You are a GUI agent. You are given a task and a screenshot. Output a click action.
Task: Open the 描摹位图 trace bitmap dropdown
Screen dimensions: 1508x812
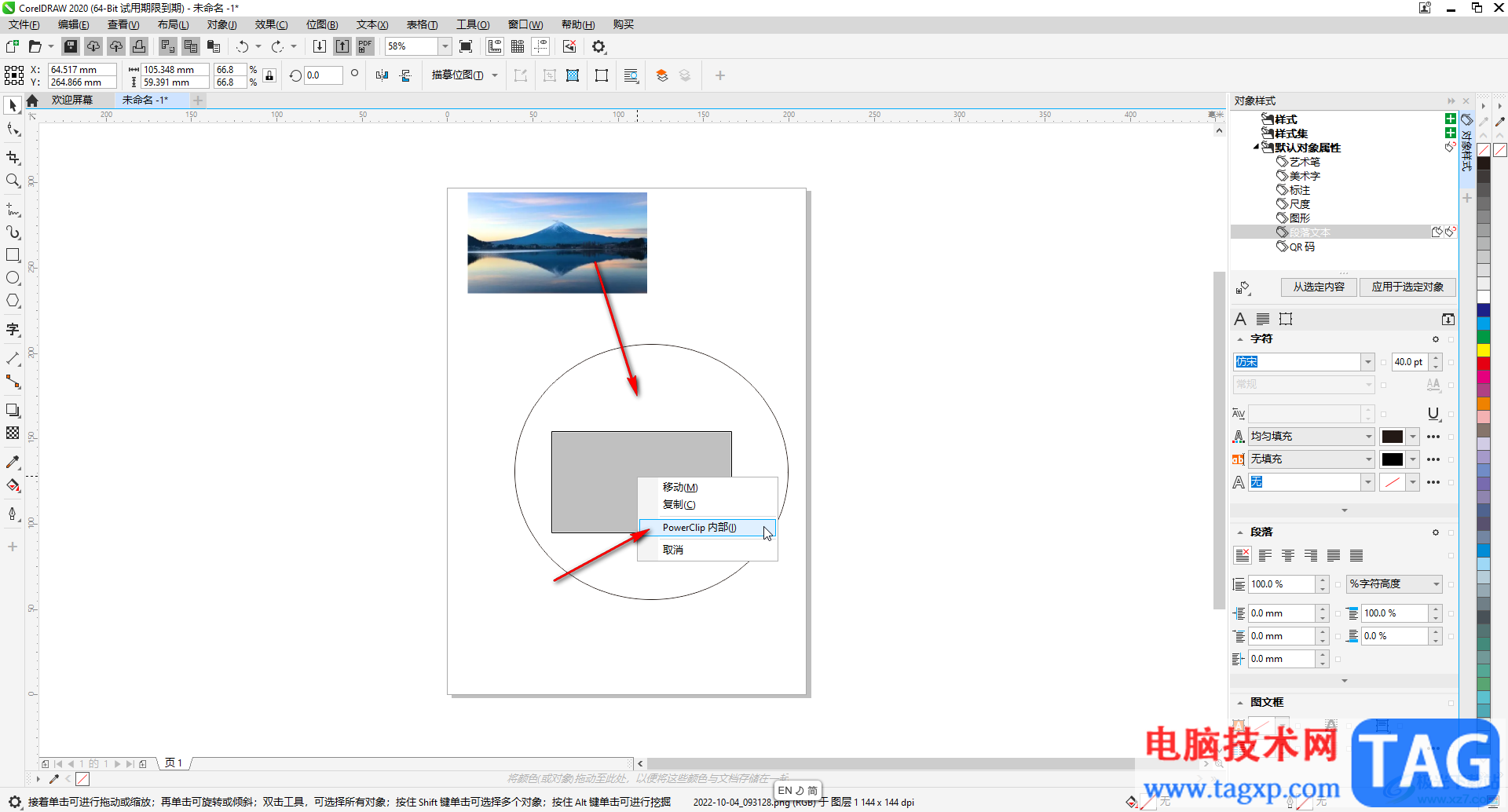click(x=495, y=75)
